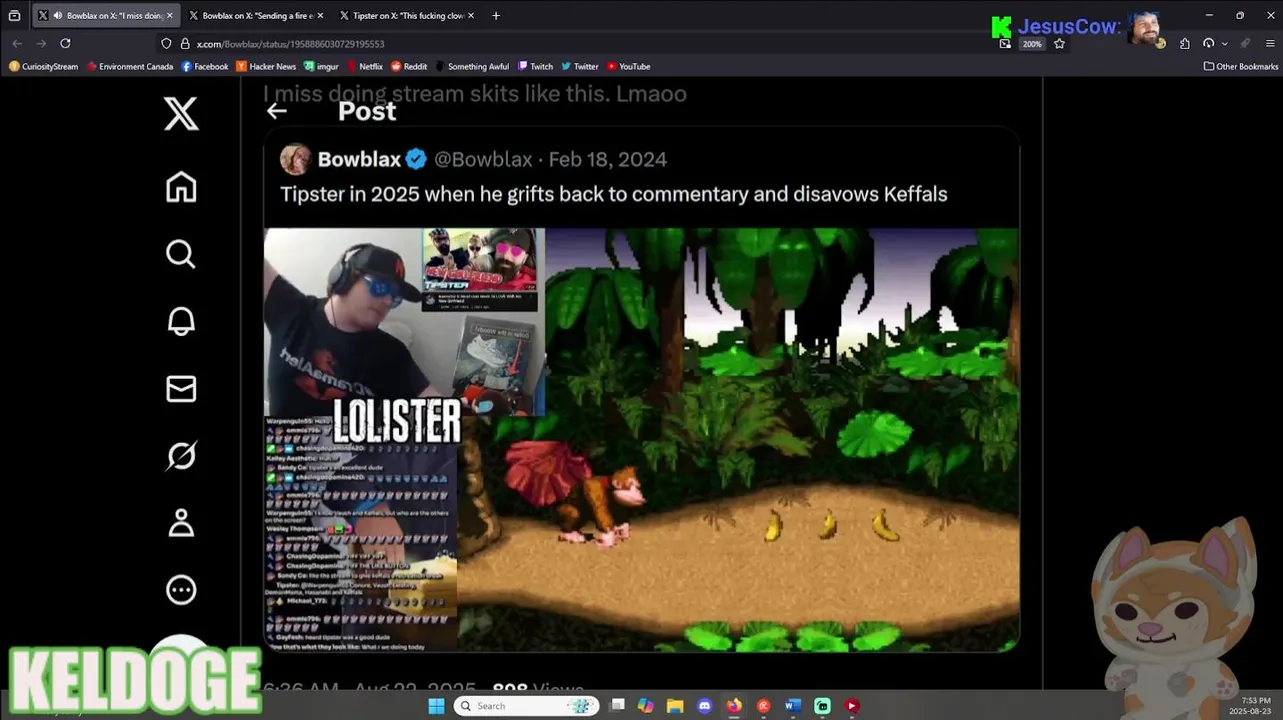Open Task View on taskbar
Image resolution: width=1283 pixels, height=720 pixels.
click(618, 706)
